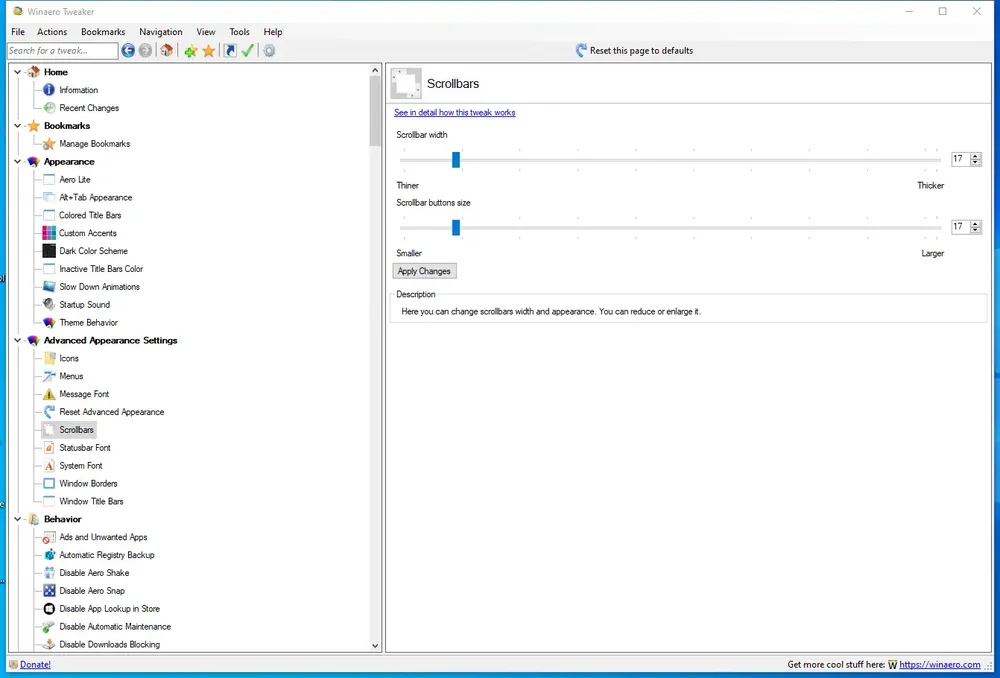
Task: Open settings gear icon in toolbar
Action: click(x=269, y=50)
